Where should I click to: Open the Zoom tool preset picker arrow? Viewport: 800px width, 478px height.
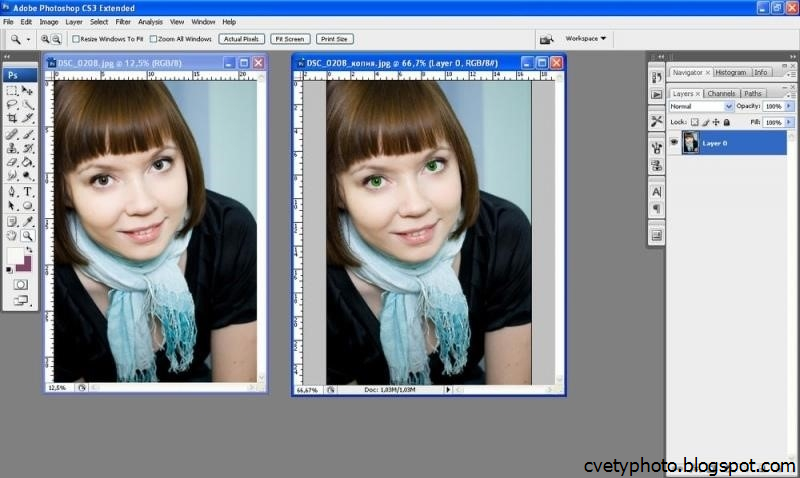29,39
